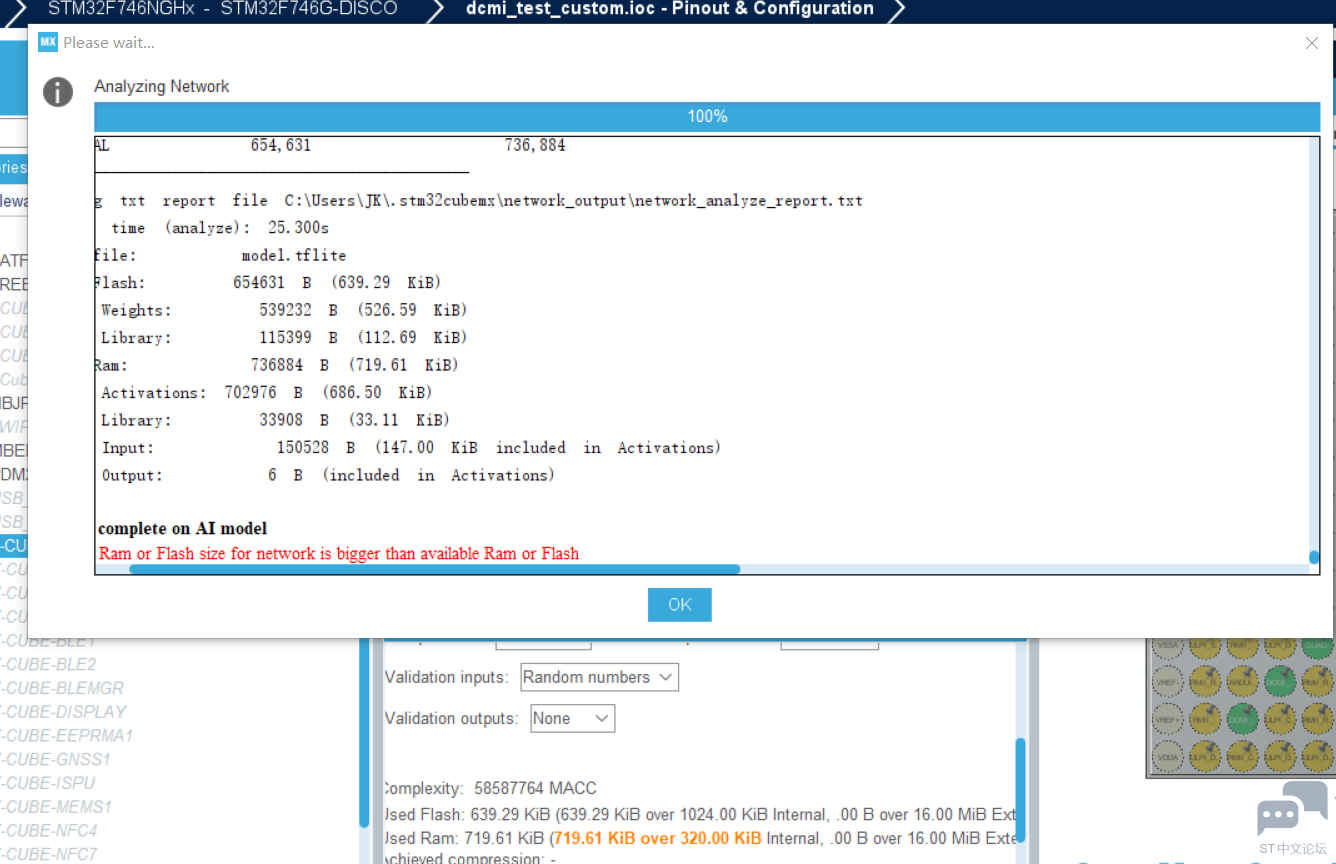Click the model.tflite file name line
Viewport: 1336px width, 864px height.
pyautogui.click(x=221, y=255)
